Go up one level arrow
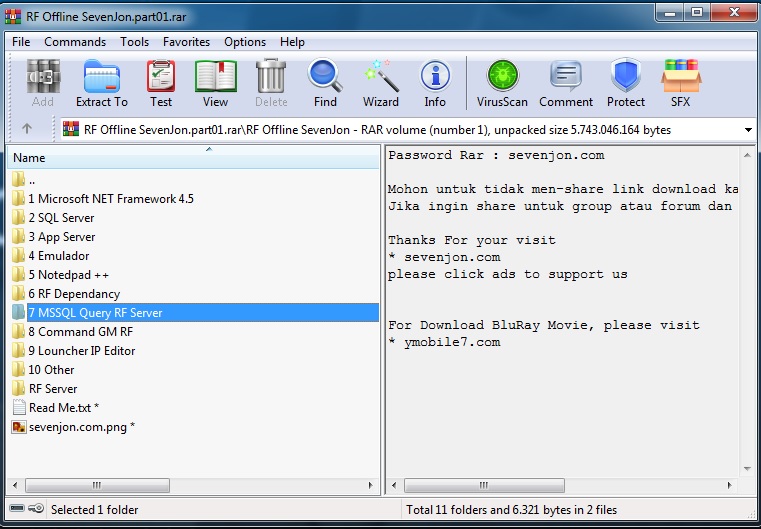This screenshot has height=529, width=761. coord(27,129)
